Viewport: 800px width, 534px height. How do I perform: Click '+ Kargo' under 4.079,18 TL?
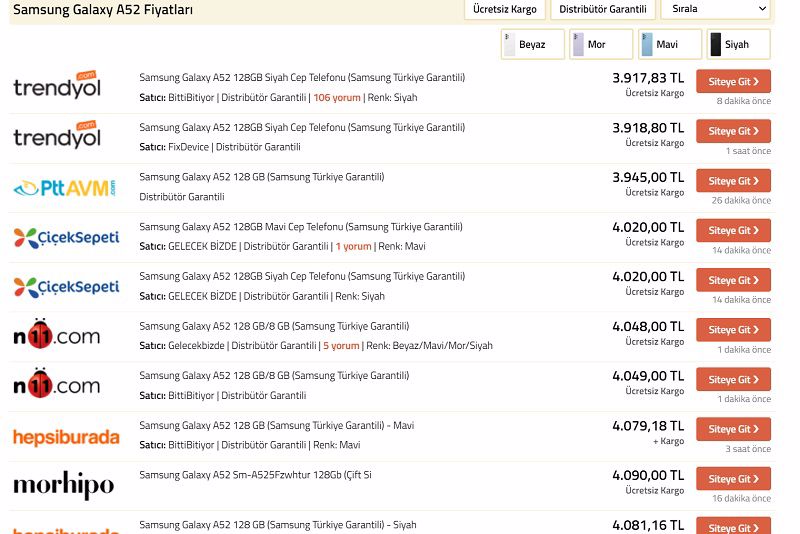point(668,441)
